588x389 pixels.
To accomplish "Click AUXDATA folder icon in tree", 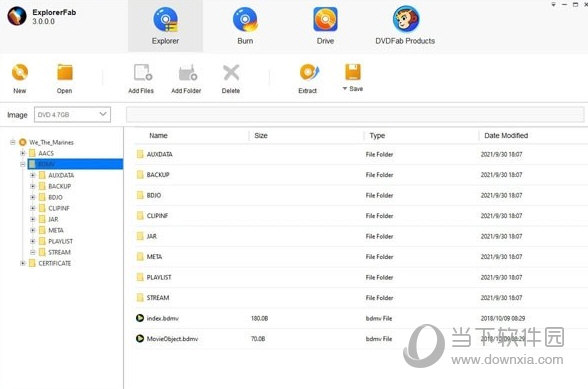I will pyautogui.click(x=42, y=175).
